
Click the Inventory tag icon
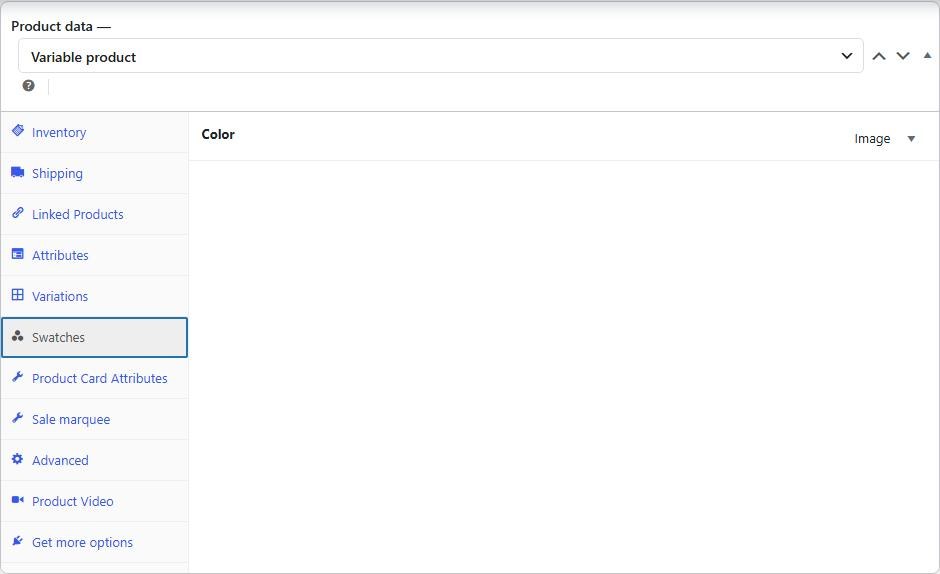pos(18,130)
